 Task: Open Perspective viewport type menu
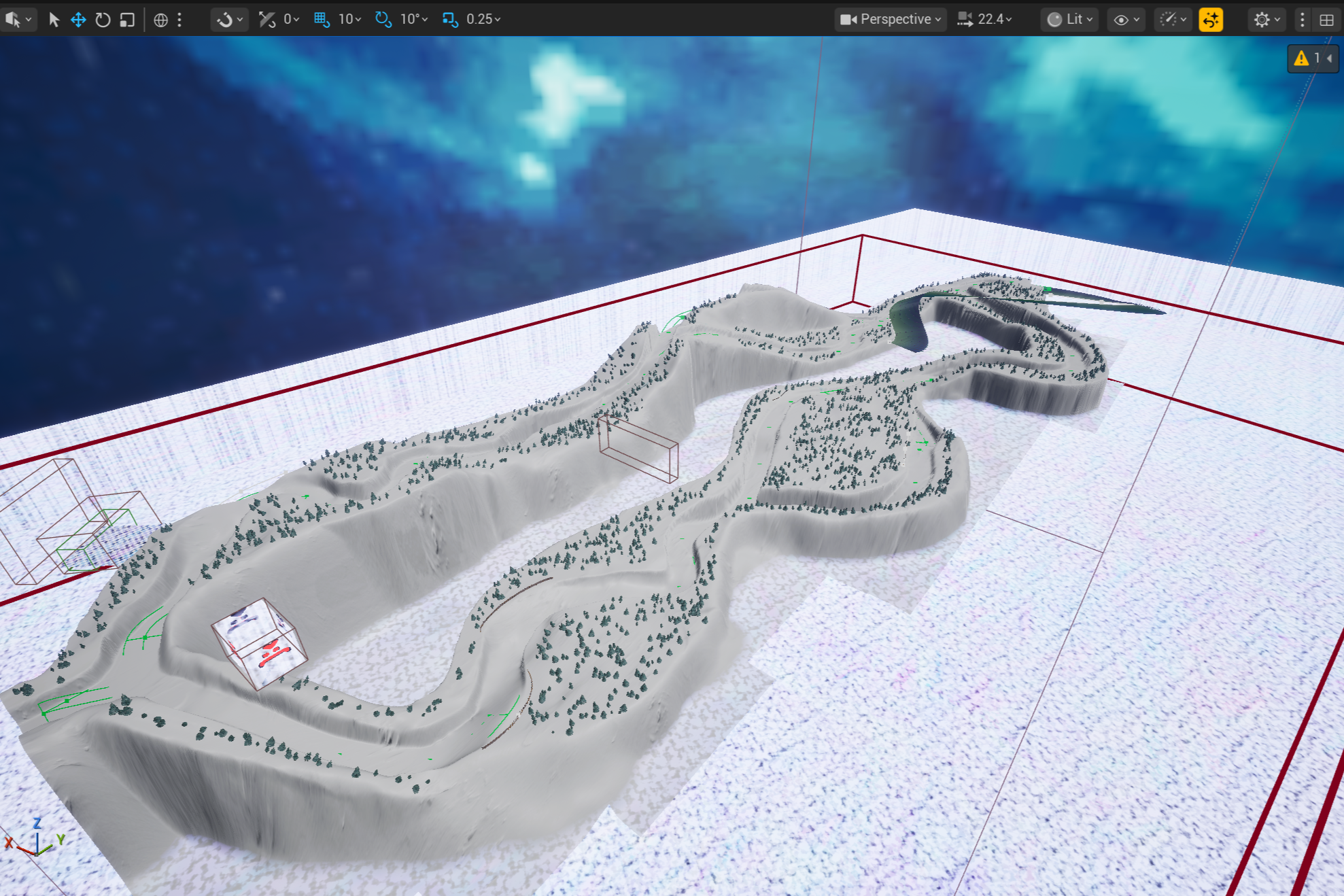click(891, 19)
